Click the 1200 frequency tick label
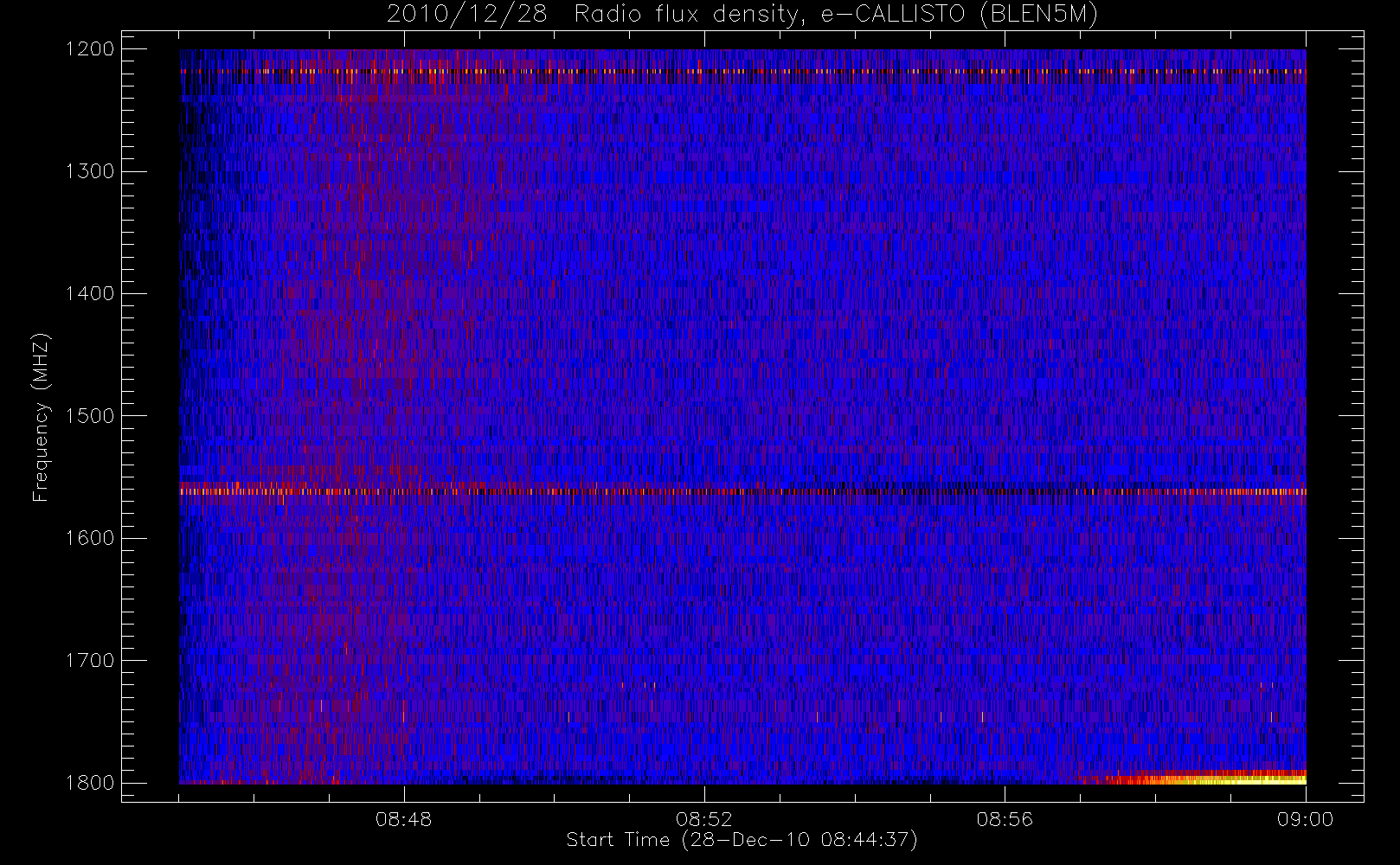This screenshot has width=1400, height=865. pyautogui.click(x=90, y=49)
